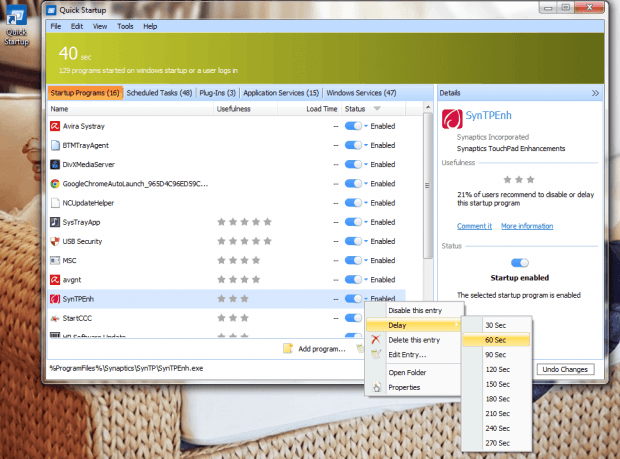This screenshot has width=620, height=459.
Task: Toggle avgnt startup switch
Action: pyautogui.click(x=353, y=280)
